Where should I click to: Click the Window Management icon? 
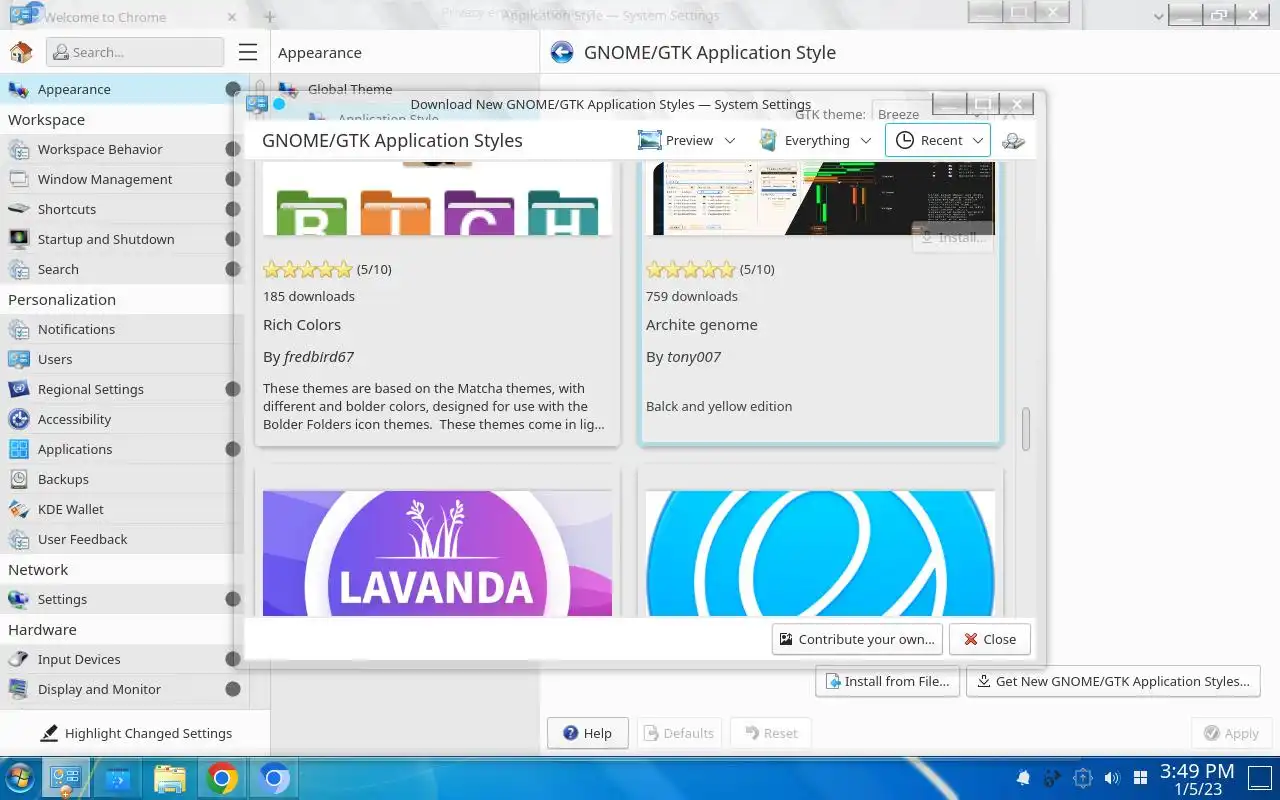click(x=18, y=179)
